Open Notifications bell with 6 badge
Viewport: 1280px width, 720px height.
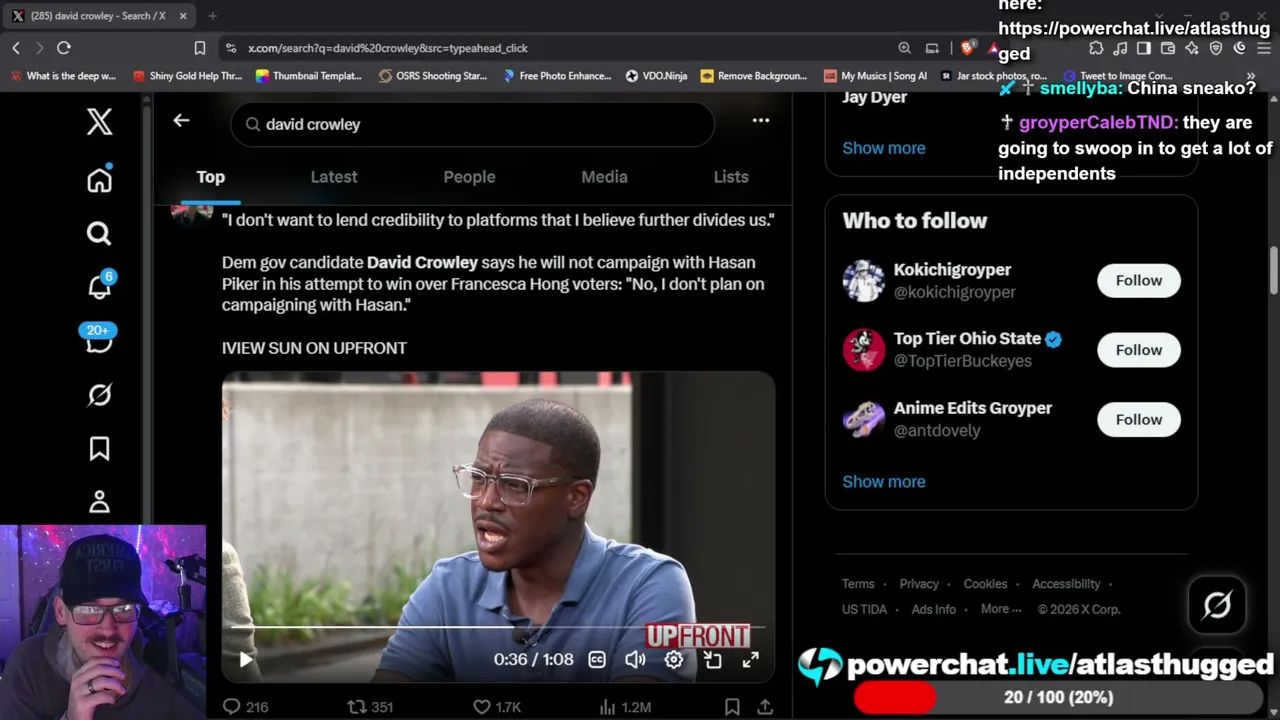tap(100, 286)
